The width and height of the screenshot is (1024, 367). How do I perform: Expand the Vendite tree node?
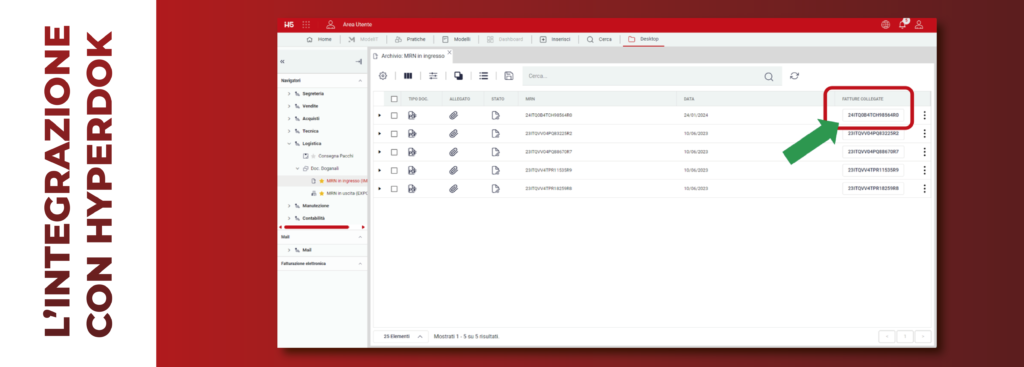pyautogui.click(x=289, y=106)
